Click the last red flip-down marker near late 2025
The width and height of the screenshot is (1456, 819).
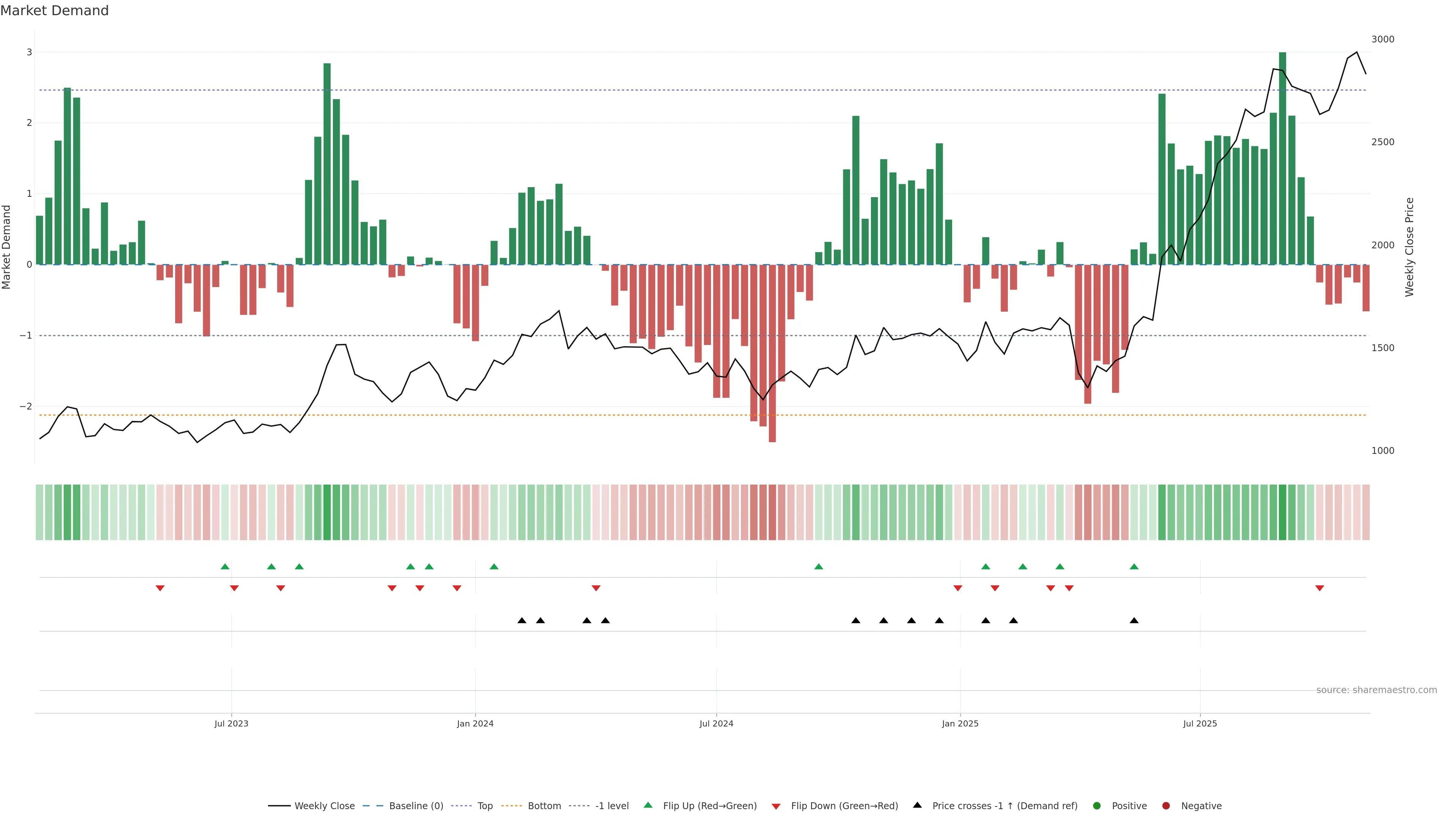coord(1320,588)
